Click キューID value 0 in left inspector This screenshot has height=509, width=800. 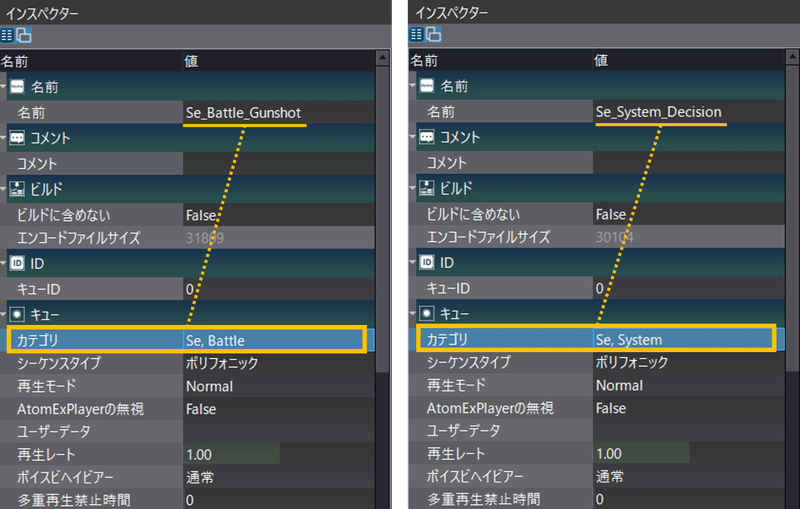click(279, 289)
